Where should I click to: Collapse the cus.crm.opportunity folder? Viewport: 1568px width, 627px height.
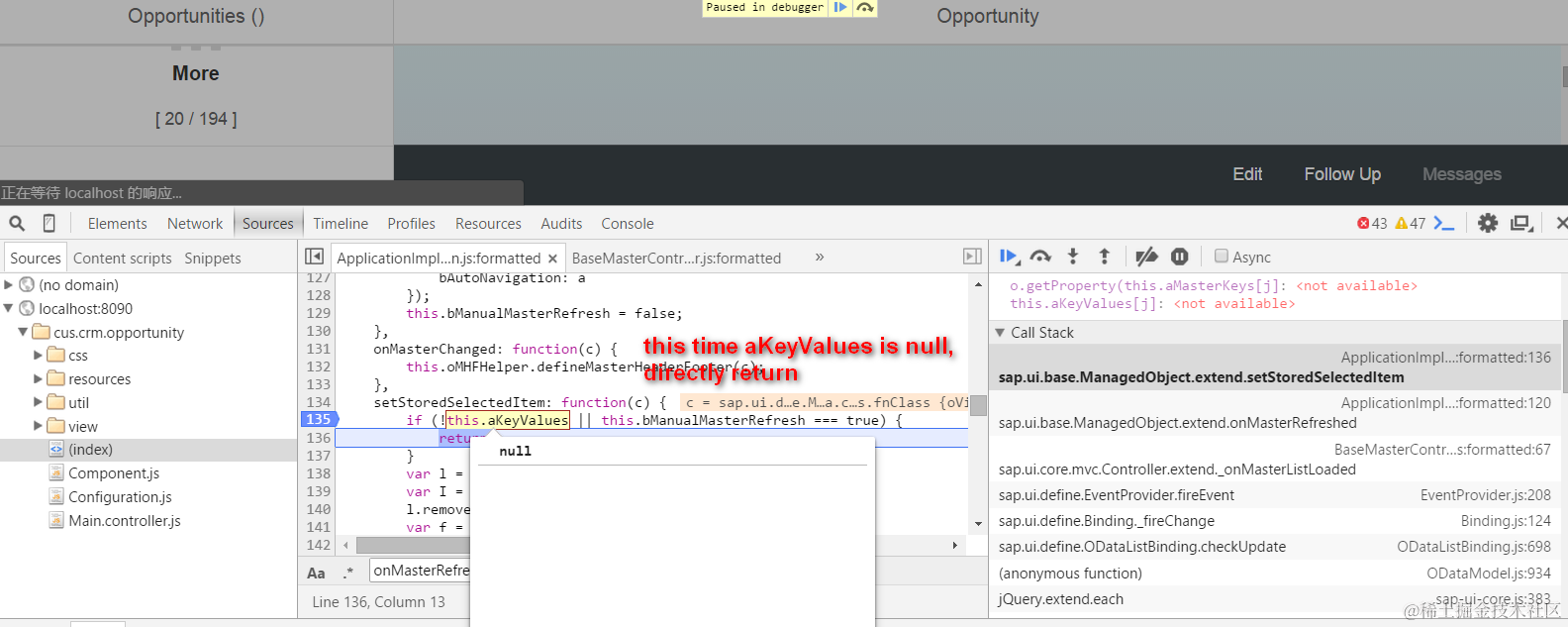23,332
